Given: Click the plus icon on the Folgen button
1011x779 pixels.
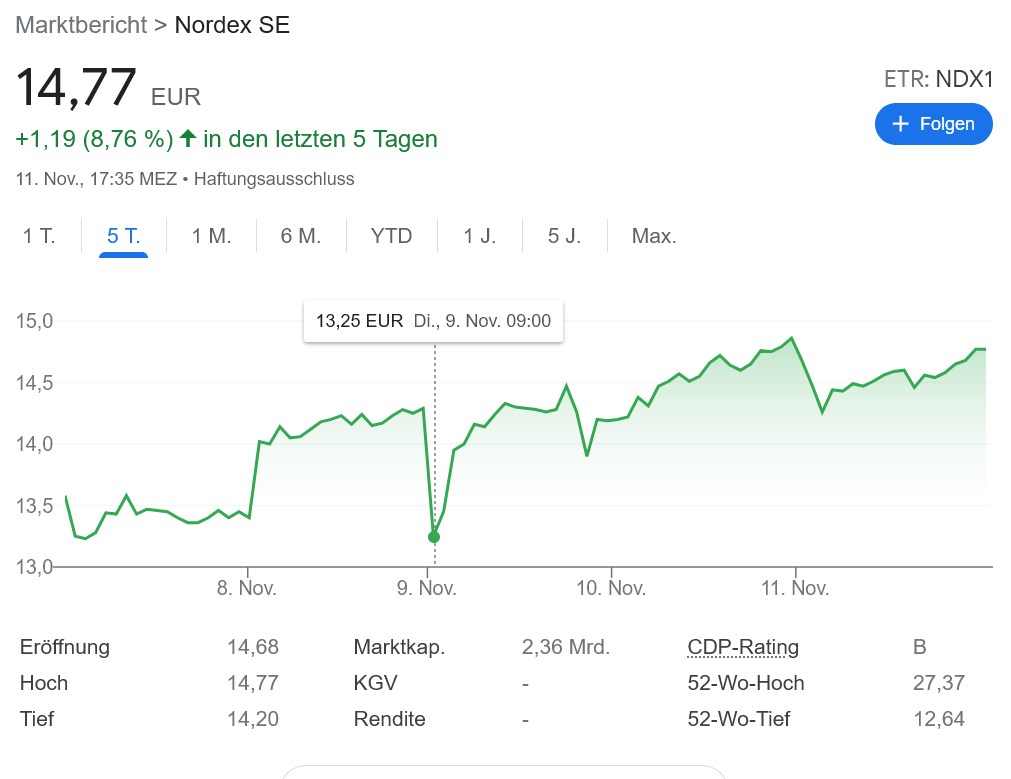Looking at the screenshot, I should coord(901,123).
